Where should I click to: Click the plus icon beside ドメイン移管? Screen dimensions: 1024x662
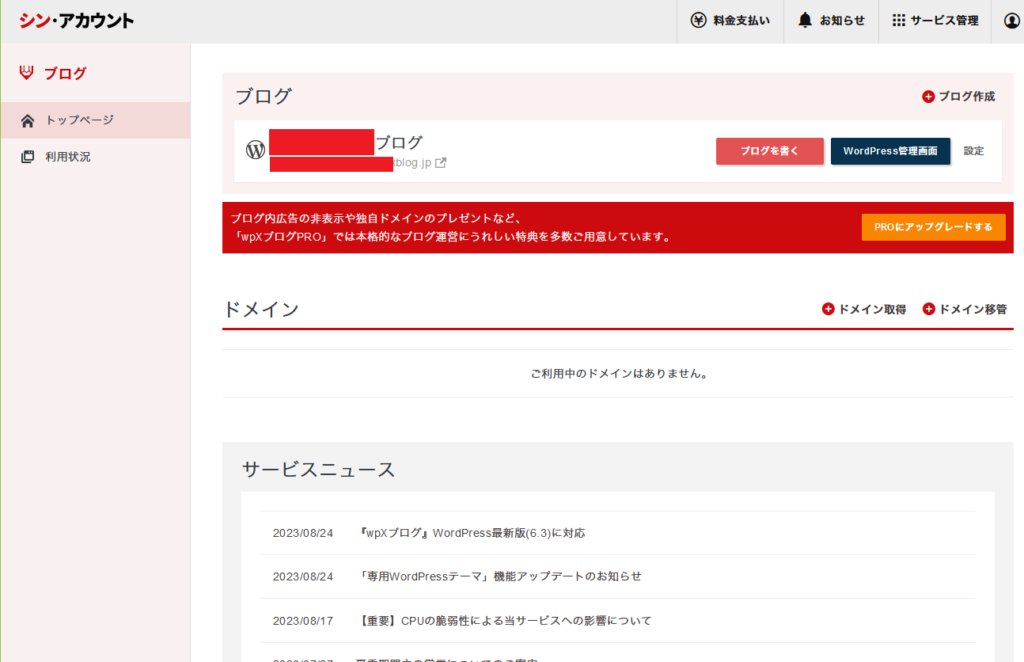pyautogui.click(x=928, y=309)
